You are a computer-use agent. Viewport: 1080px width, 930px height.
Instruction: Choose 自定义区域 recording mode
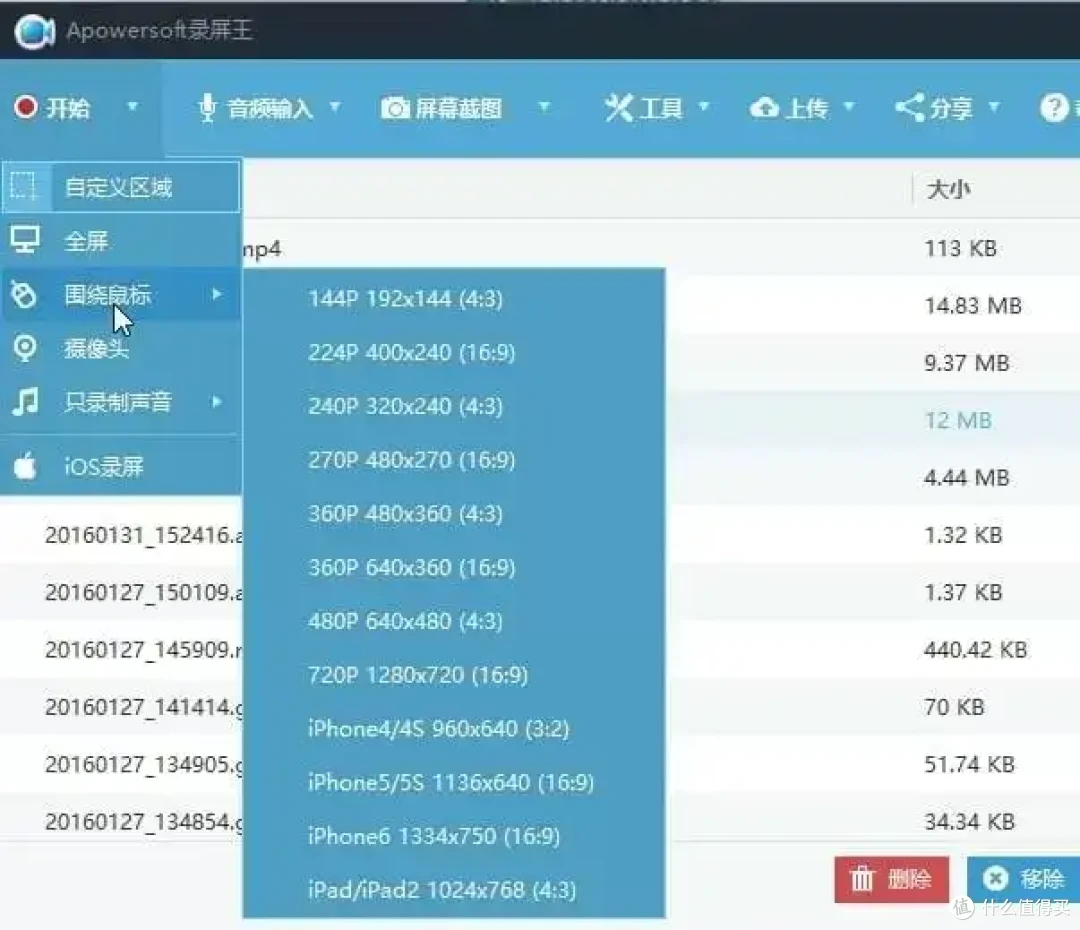coord(121,187)
